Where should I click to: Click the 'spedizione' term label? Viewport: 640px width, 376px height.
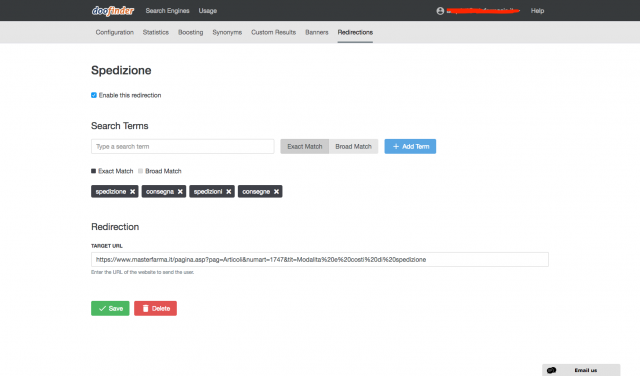(x=111, y=191)
